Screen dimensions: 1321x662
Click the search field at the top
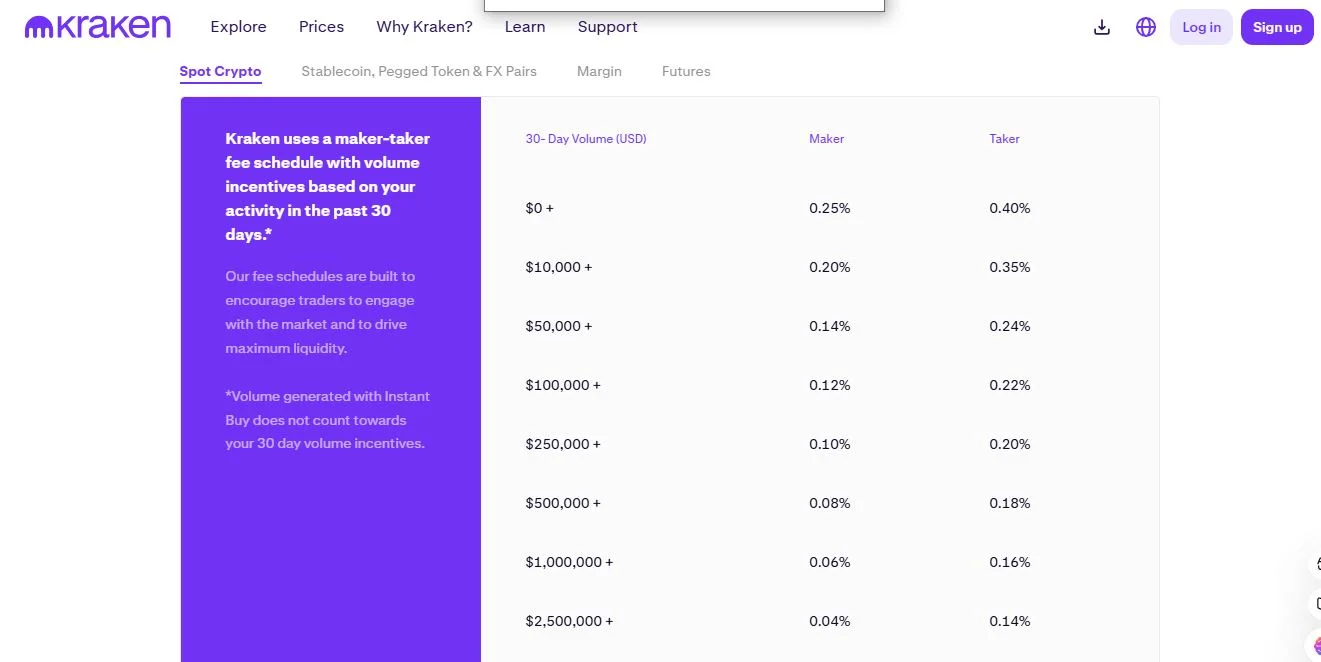tap(683, 4)
